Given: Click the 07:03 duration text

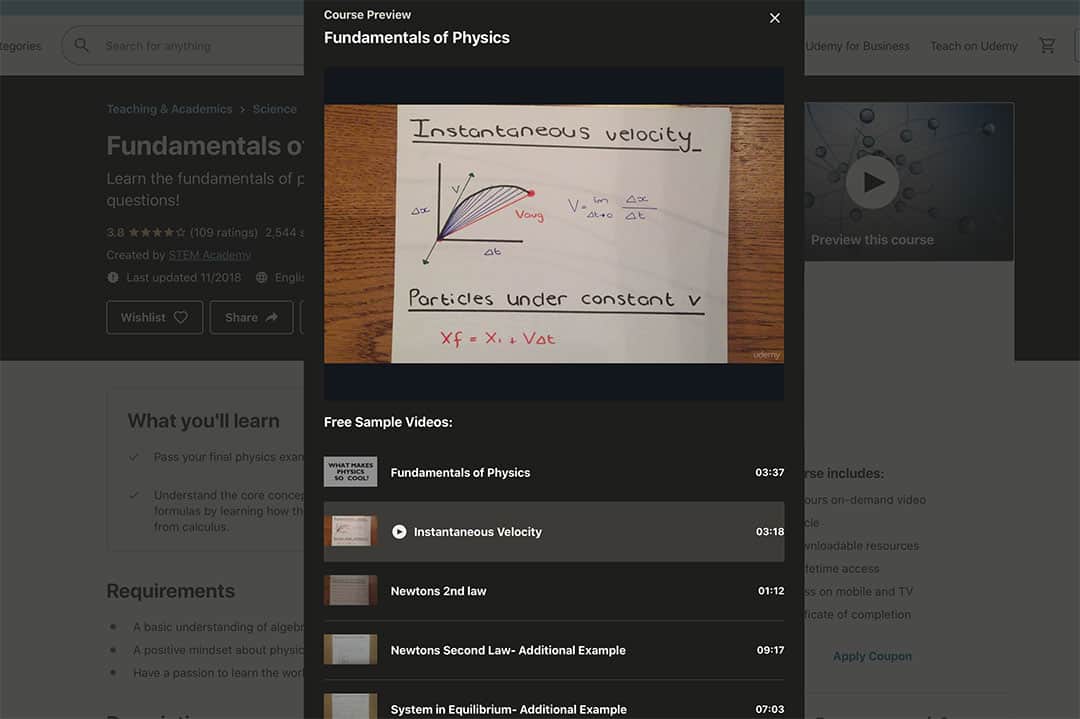Looking at the screenshot, I should coord(769,709).
